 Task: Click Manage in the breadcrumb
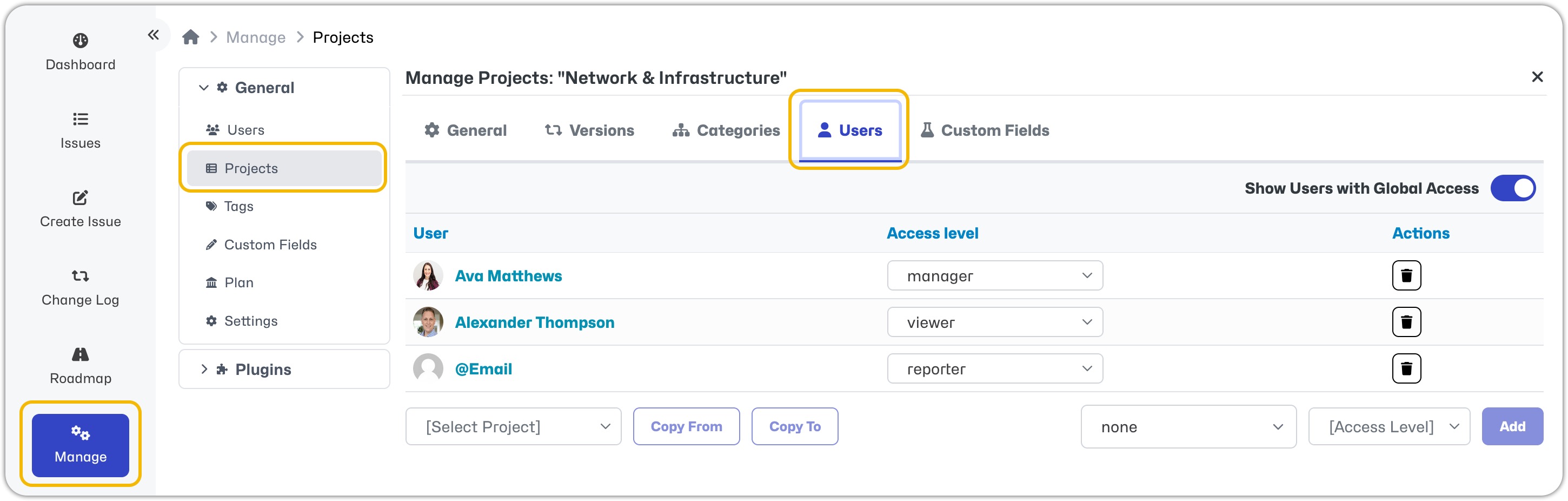pos(256,37)
